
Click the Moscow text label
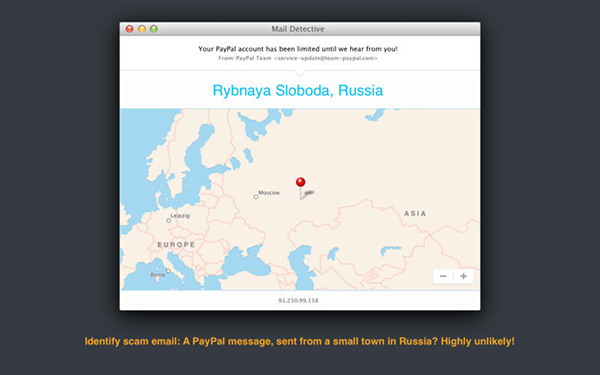pyautogui.click(x=269, y=192)
